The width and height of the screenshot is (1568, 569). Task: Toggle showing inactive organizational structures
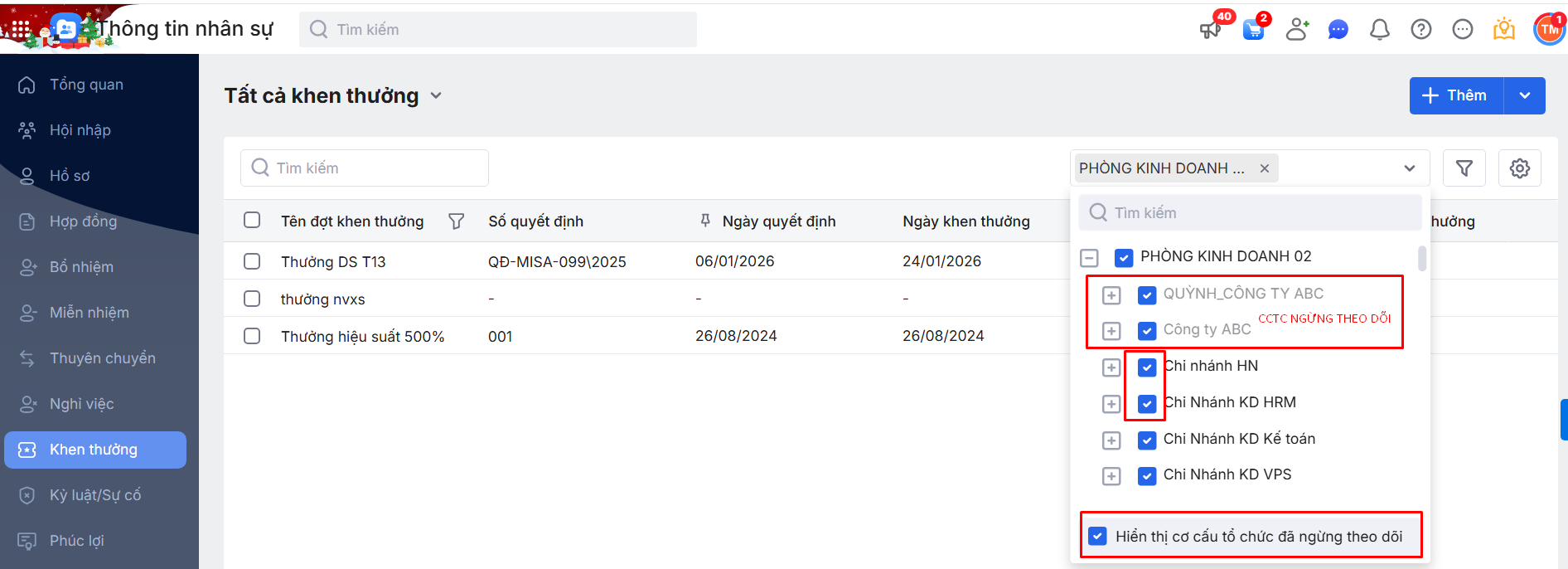click(x=1097, y=536)
